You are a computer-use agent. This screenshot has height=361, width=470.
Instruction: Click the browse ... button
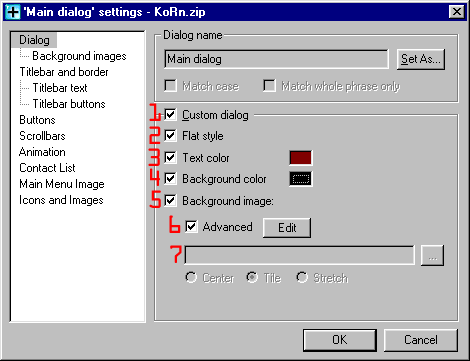(x=432, y=256)
